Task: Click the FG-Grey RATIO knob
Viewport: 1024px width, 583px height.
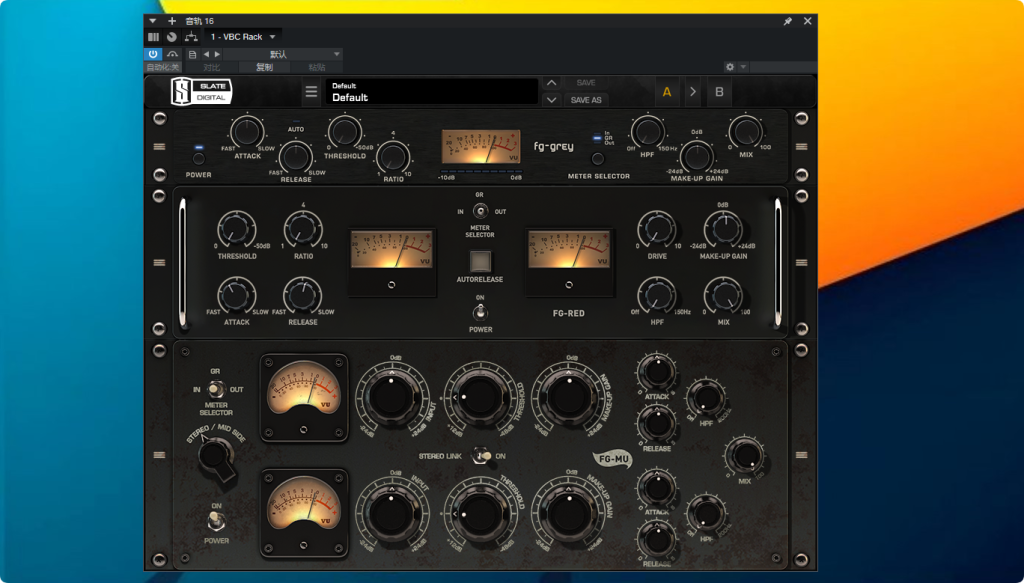Action: tap(393, 157)
